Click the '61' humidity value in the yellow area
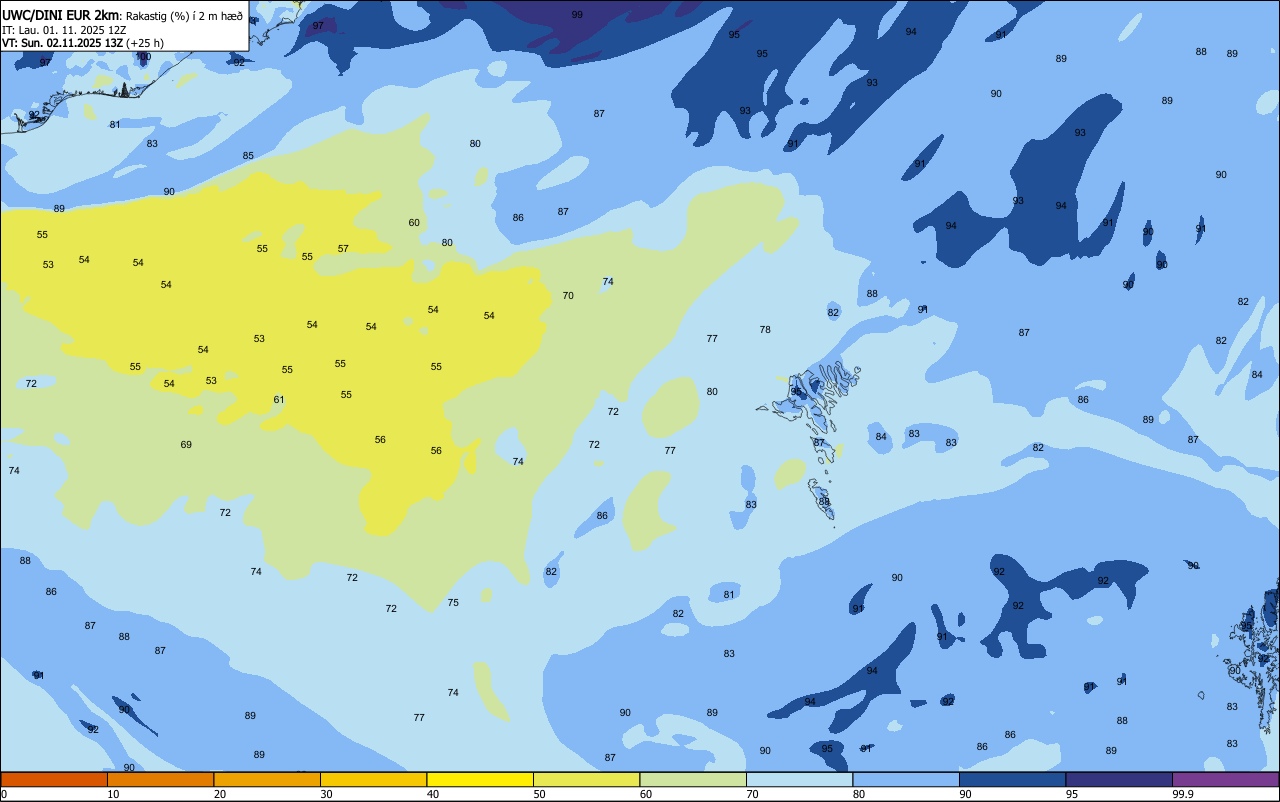The height and width of the screenshot is (802, 1280). [x=279, y=399]
